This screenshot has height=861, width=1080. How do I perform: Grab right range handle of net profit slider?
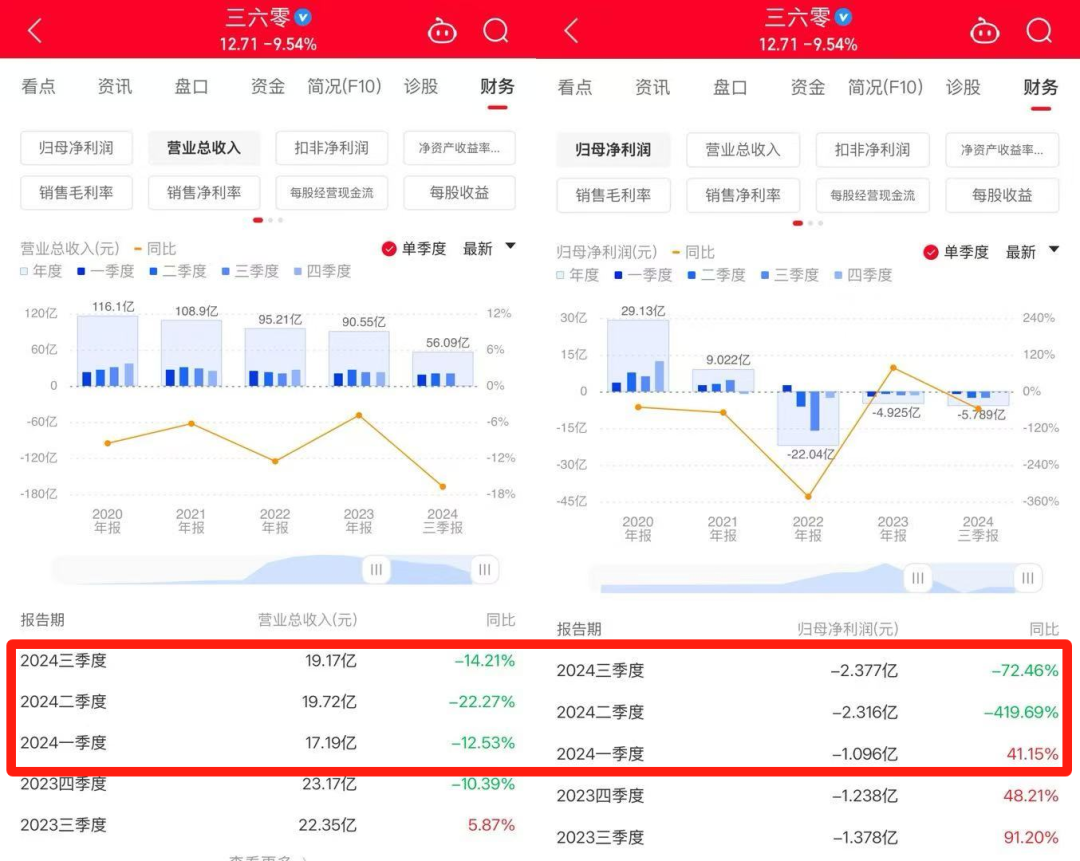tap(1028, 579)
